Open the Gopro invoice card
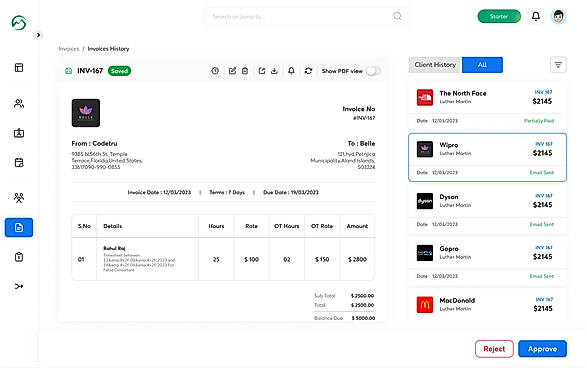The image size is (587, 368). [x=487, y=261]
